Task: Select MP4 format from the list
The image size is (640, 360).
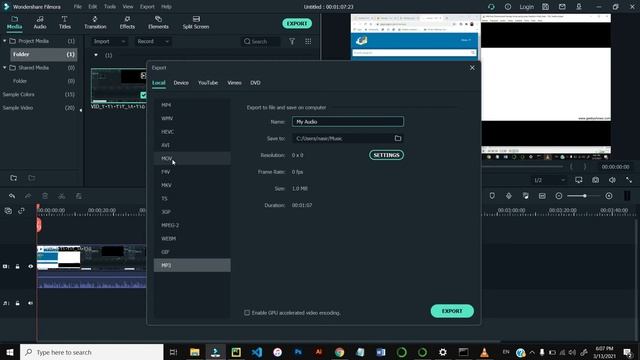Action: pos(192,105)
